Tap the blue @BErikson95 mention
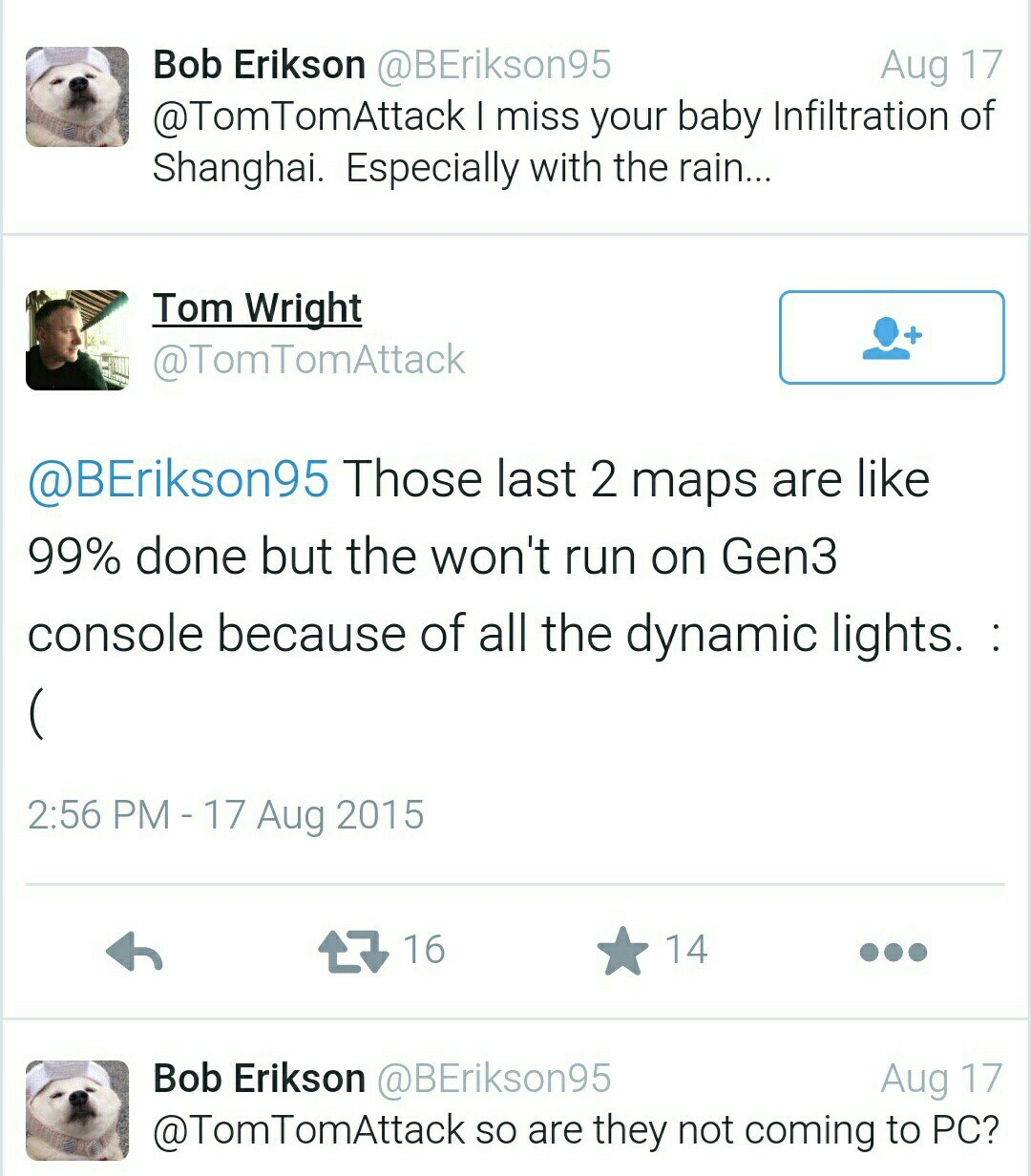This screenshot has height=1176, width=1031. pyautogui.click(x=178, y=479)
